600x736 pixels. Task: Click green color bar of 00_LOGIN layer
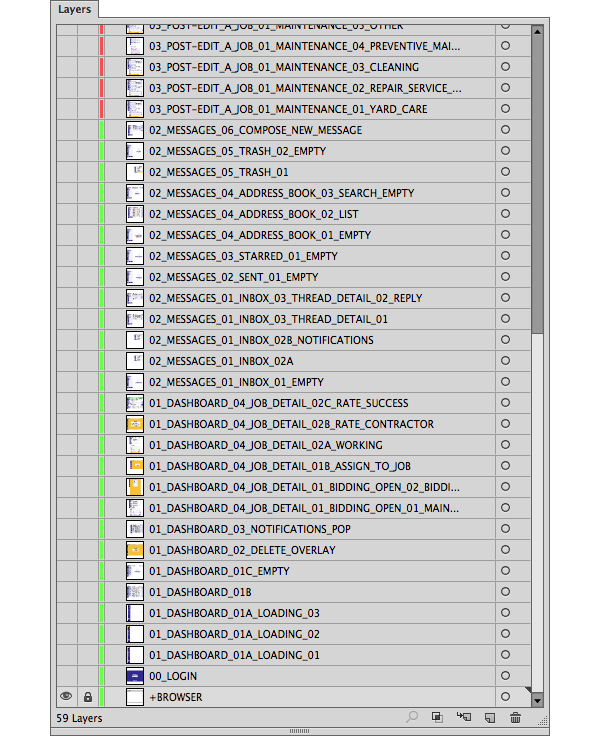pyautogui.click(x=101, y=676)
